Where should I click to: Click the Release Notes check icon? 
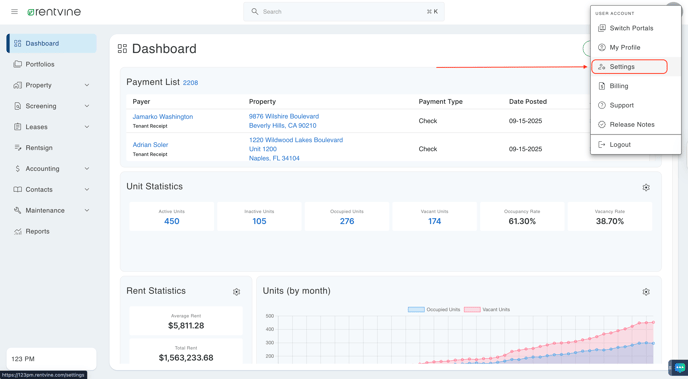[602, 125]
